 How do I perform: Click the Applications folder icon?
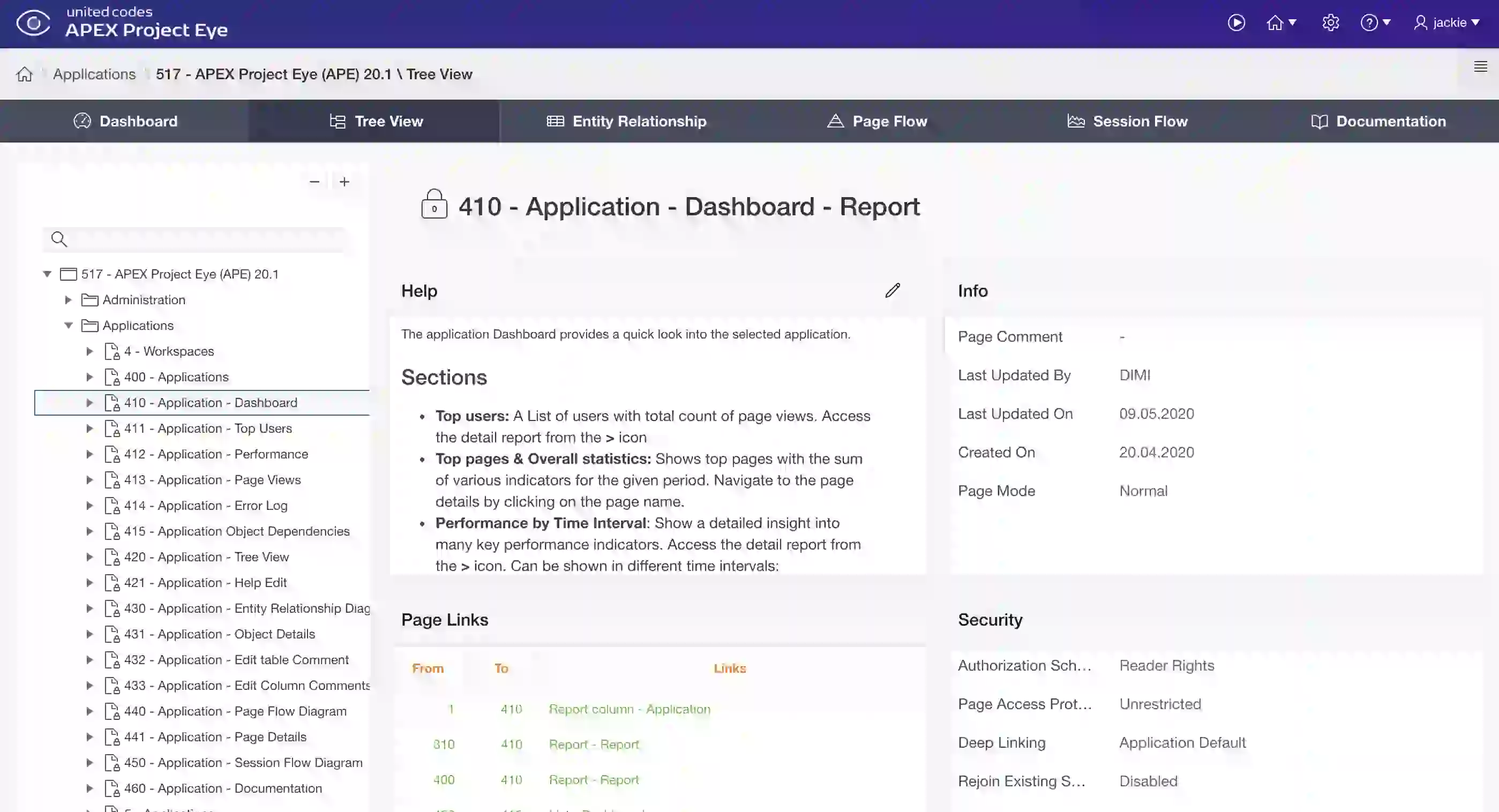click(89, 325)
